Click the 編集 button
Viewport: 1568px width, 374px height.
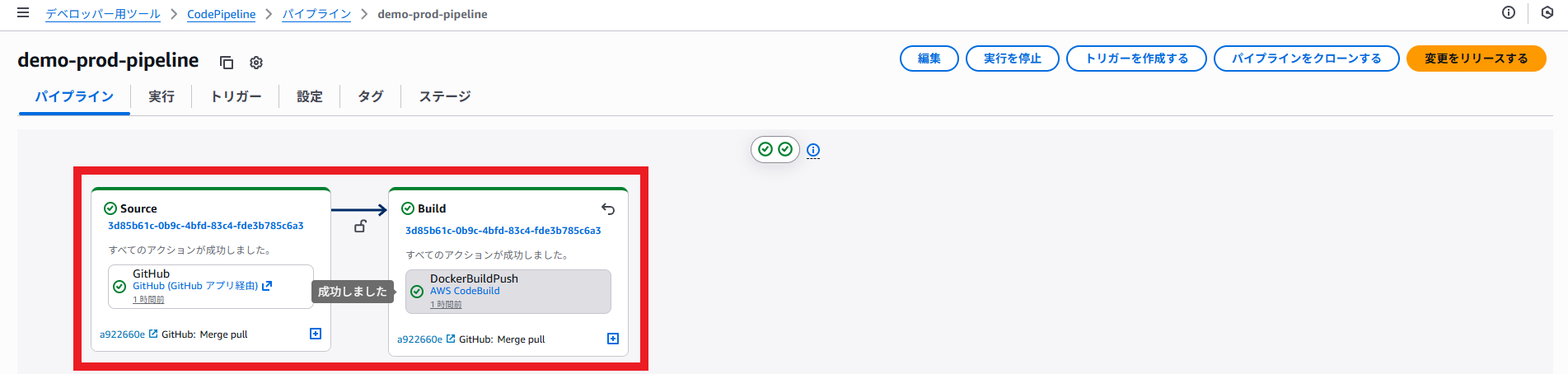[929, 58]
